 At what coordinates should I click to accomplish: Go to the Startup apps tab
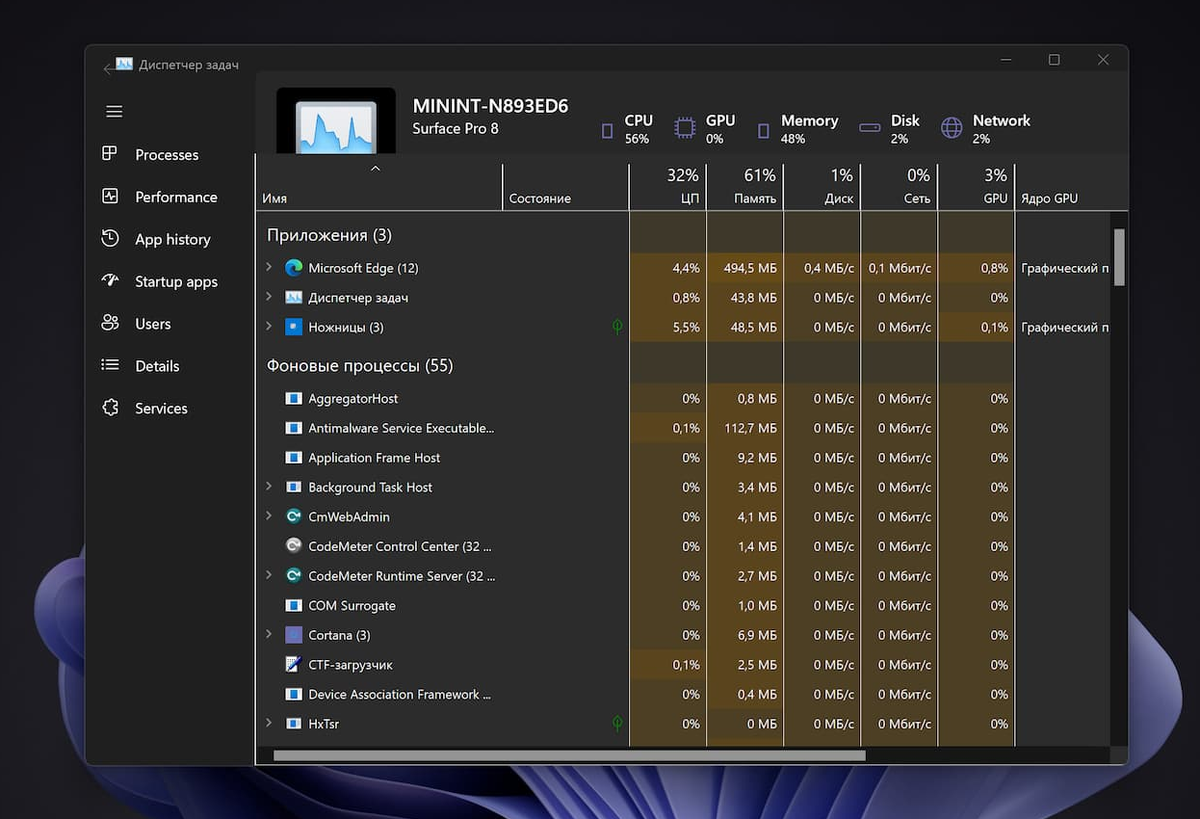(176, 282)
